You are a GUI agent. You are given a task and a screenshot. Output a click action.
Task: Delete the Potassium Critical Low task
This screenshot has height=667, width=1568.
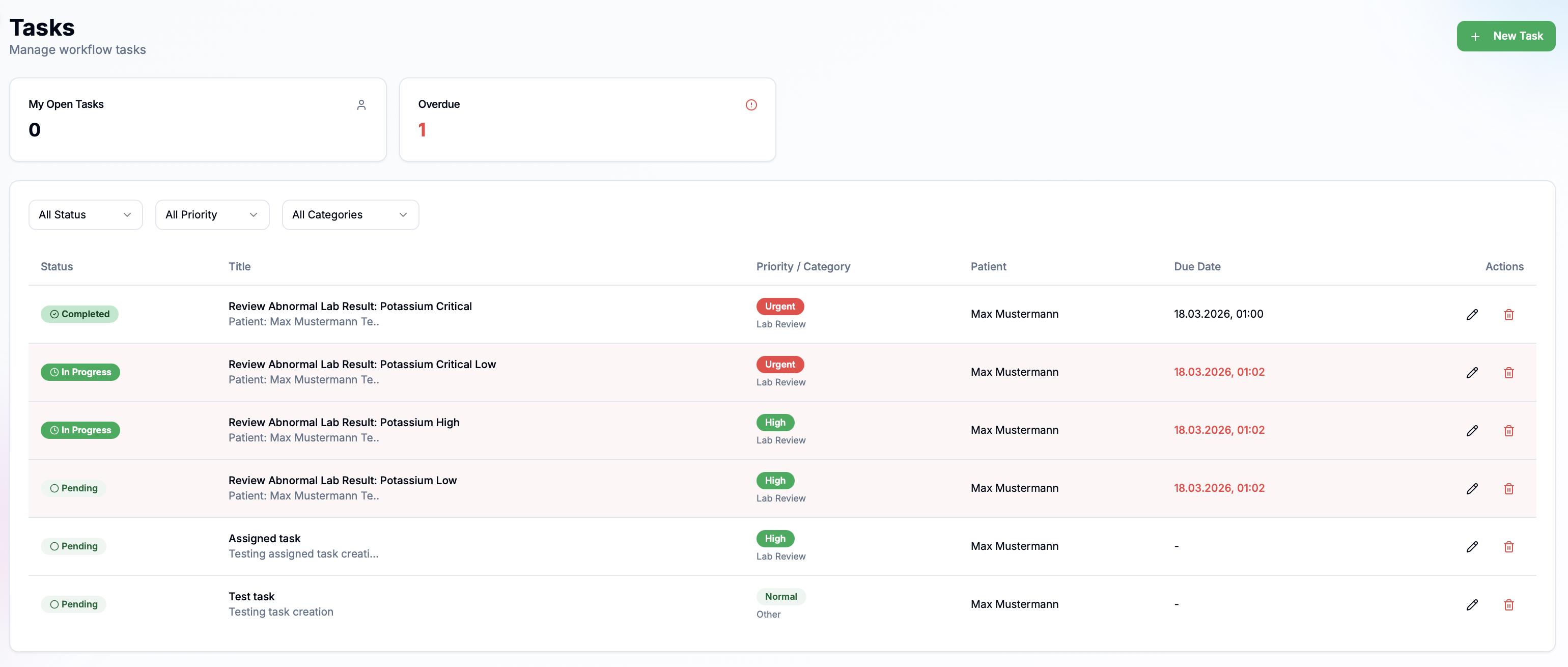[x=1508, y=372]
